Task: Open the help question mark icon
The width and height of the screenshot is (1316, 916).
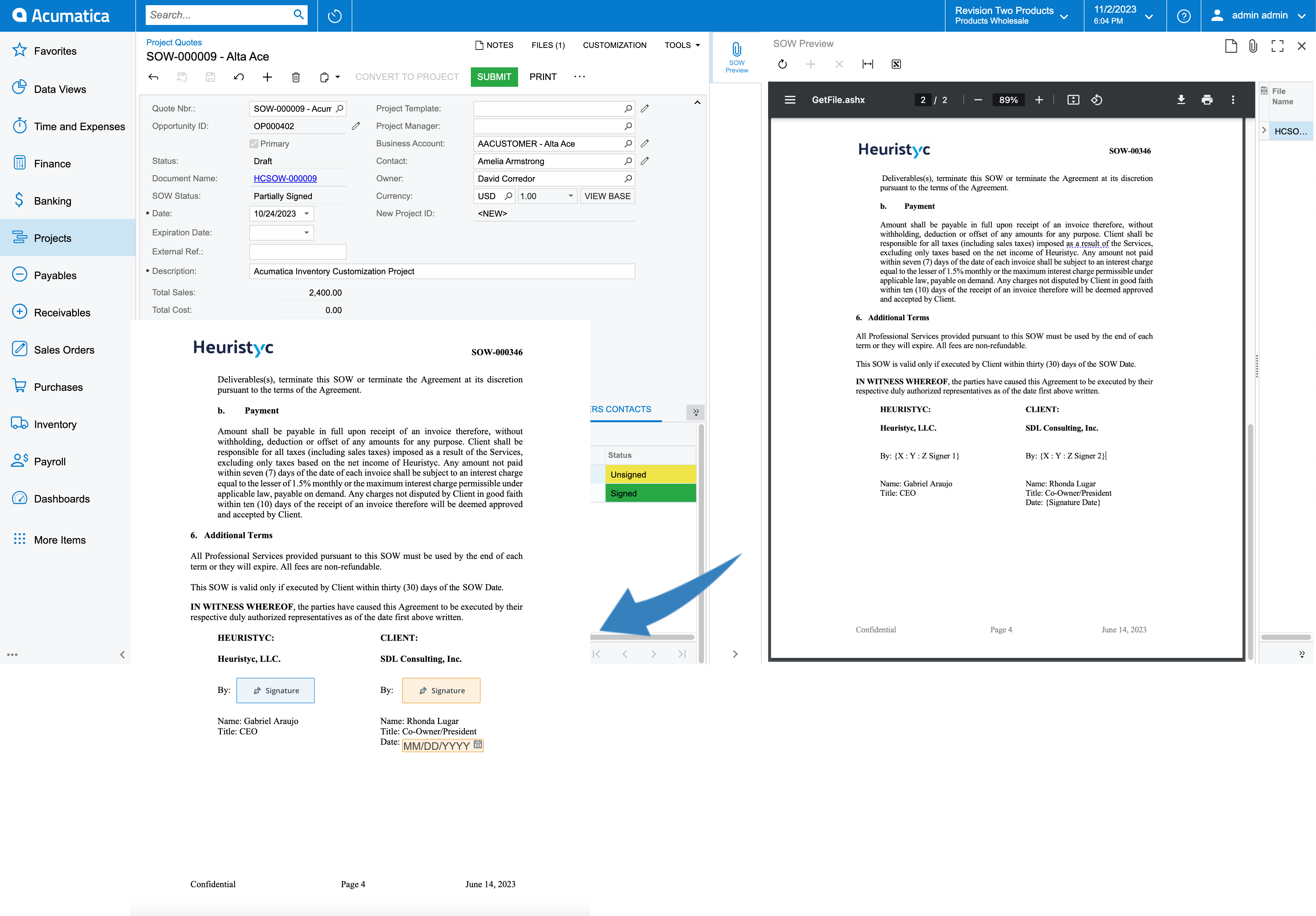Action: pyautogui.click(x=1184, y=16)
